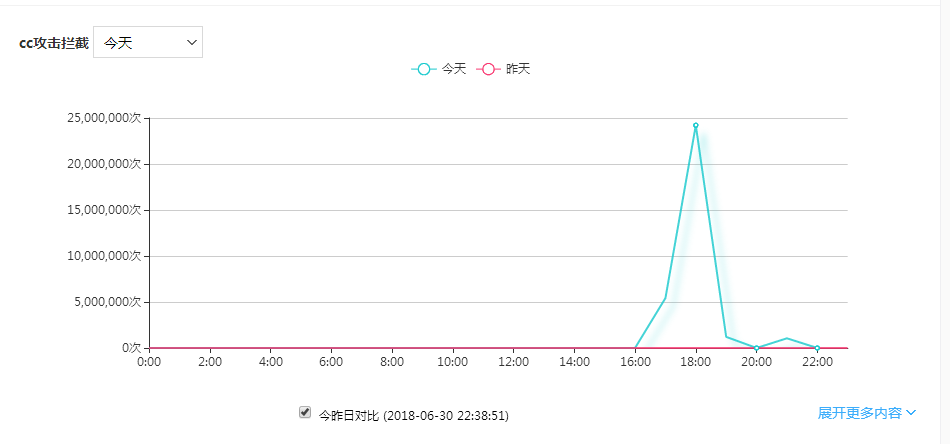This screenshot has width=950, height=444.
Task: Click the 2018-06-30 22:38:51 timestamp text
Action: pos(452,414)
